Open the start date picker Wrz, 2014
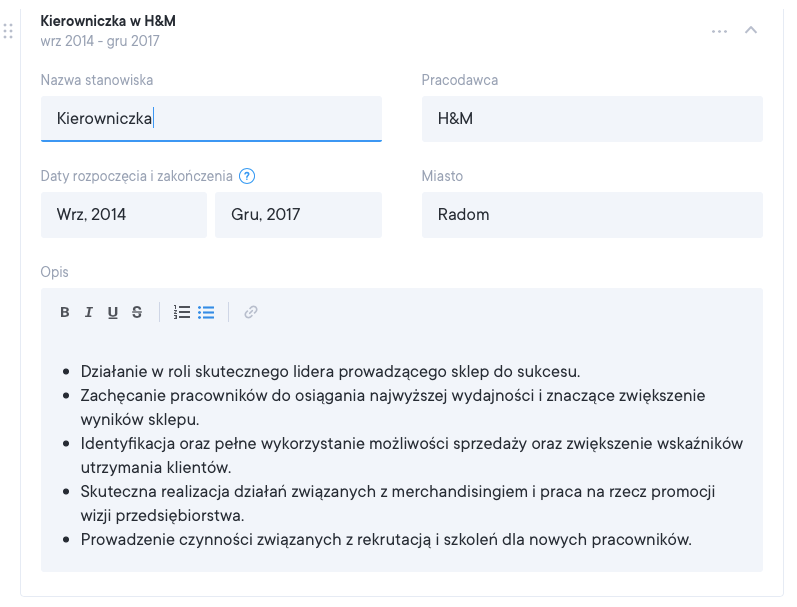 pyautogui.click(x=124, y=215)
